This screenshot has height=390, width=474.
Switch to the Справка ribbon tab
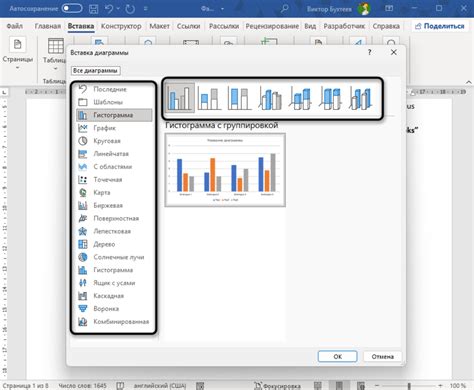386,26
